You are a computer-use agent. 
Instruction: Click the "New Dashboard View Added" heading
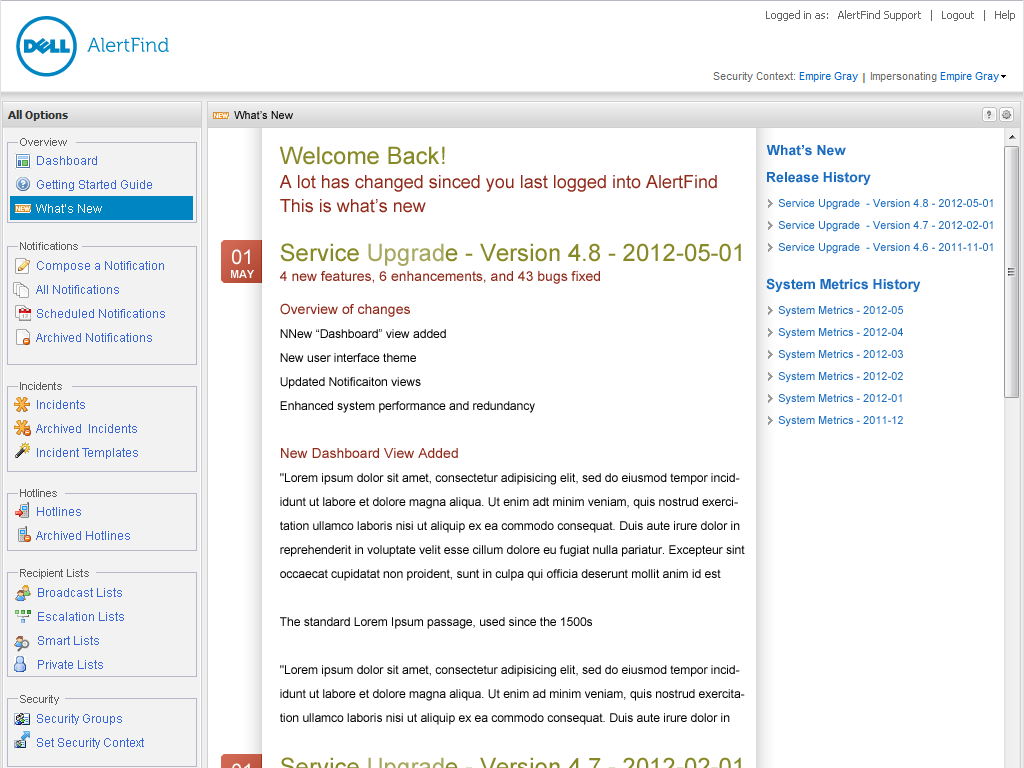pos(369,453)
